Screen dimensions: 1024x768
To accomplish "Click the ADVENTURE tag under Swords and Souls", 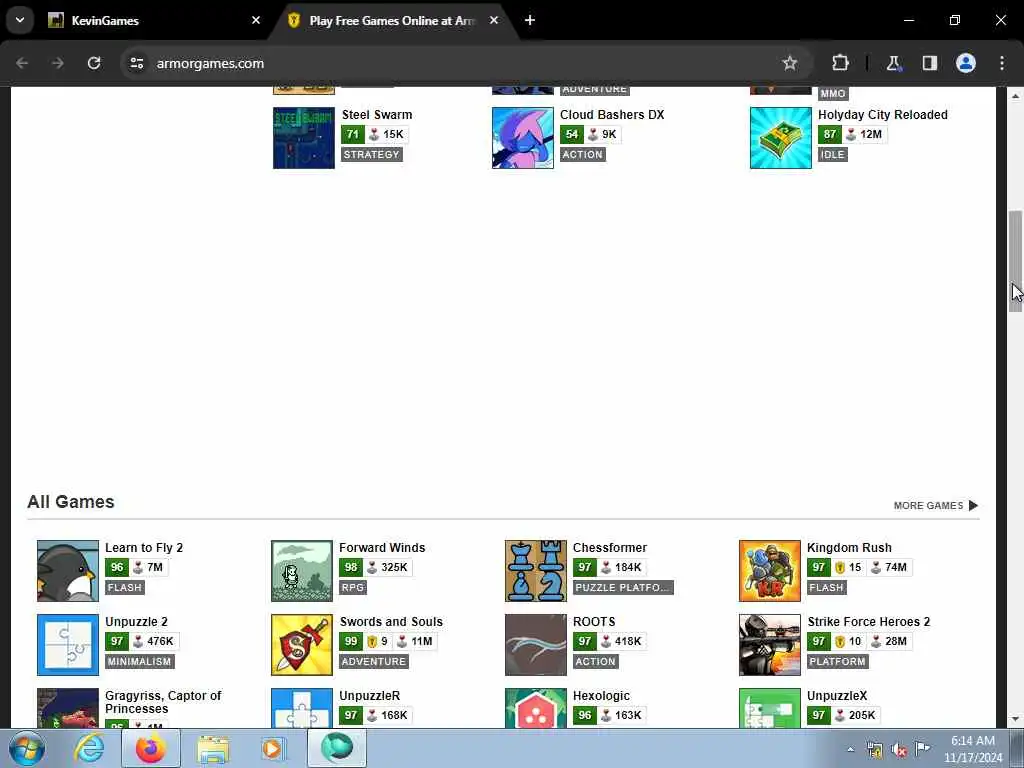I will 374,662.
